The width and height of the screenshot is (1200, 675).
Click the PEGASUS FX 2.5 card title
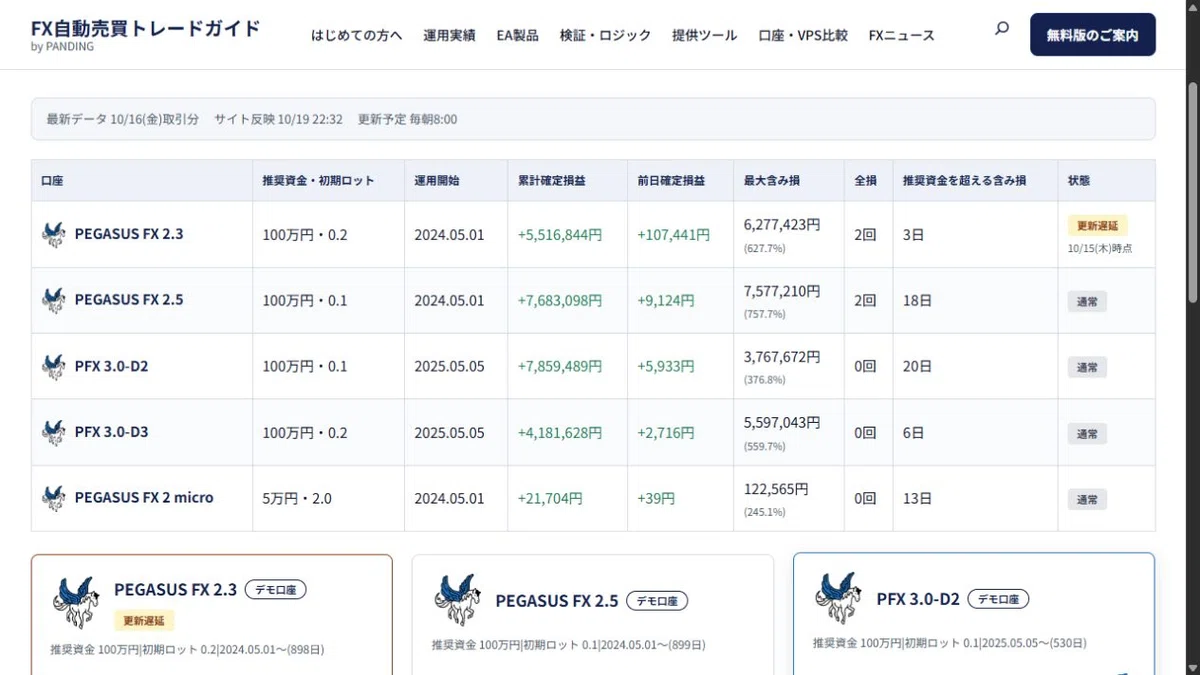557,601
